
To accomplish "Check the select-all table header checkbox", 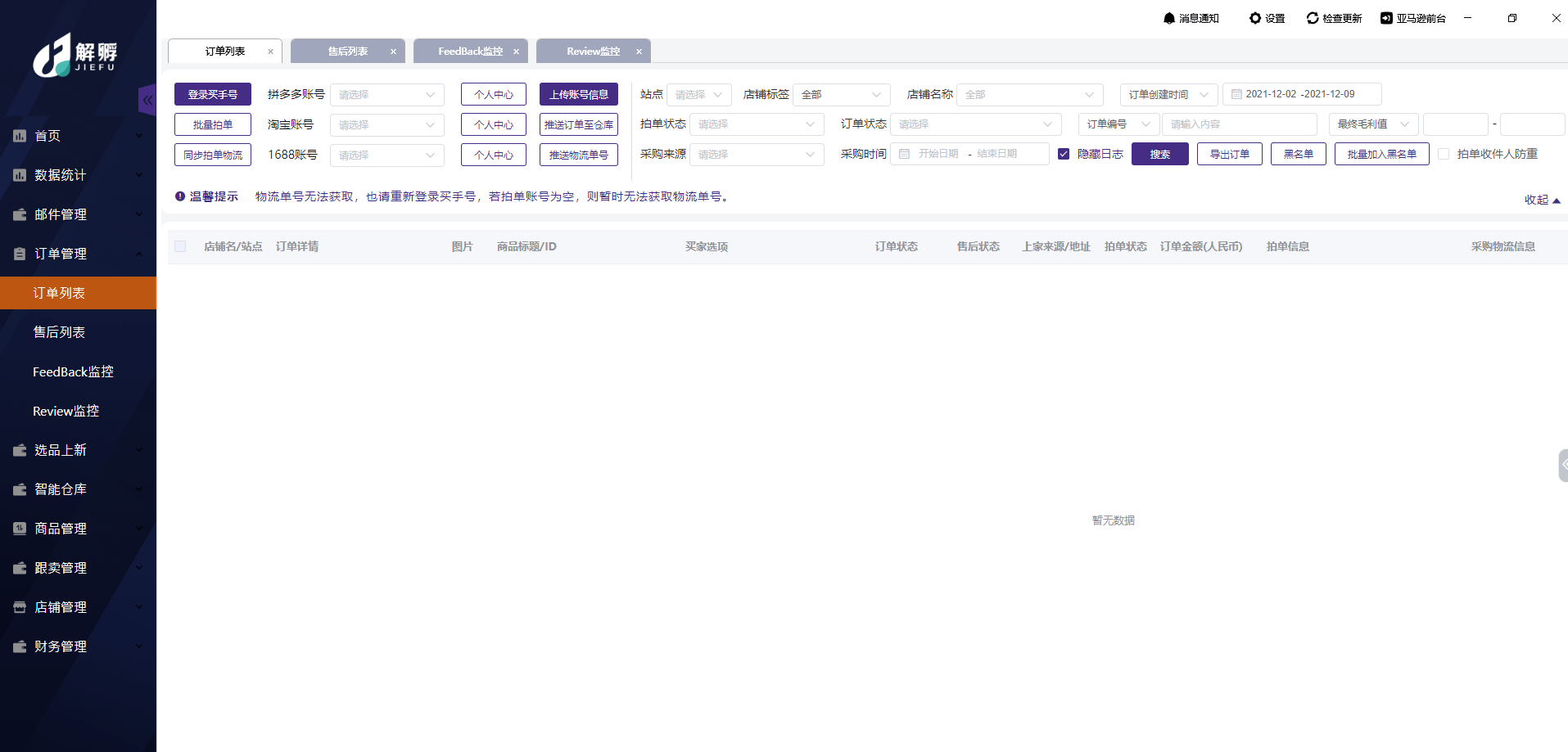I will click(x=180, y=246).
